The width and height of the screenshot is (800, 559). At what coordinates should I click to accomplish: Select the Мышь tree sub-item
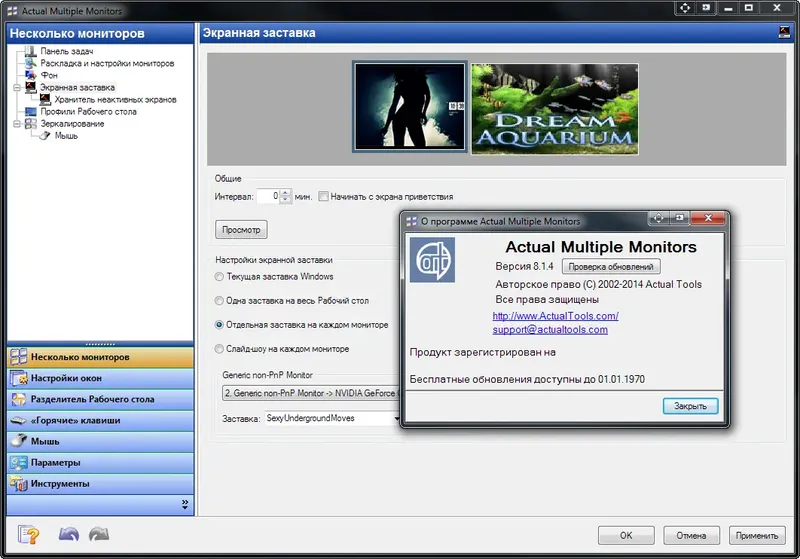click(66, 136)
